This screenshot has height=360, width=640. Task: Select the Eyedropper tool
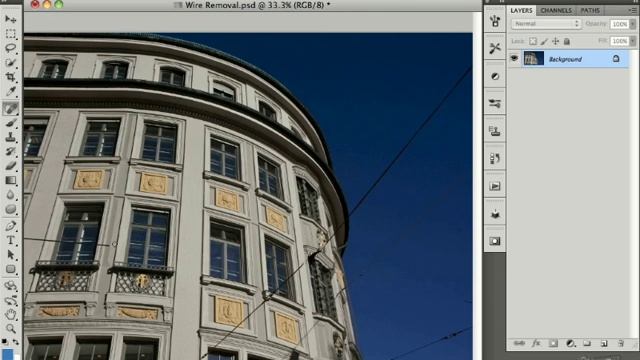pyautogui.click(x=11, y=91)
